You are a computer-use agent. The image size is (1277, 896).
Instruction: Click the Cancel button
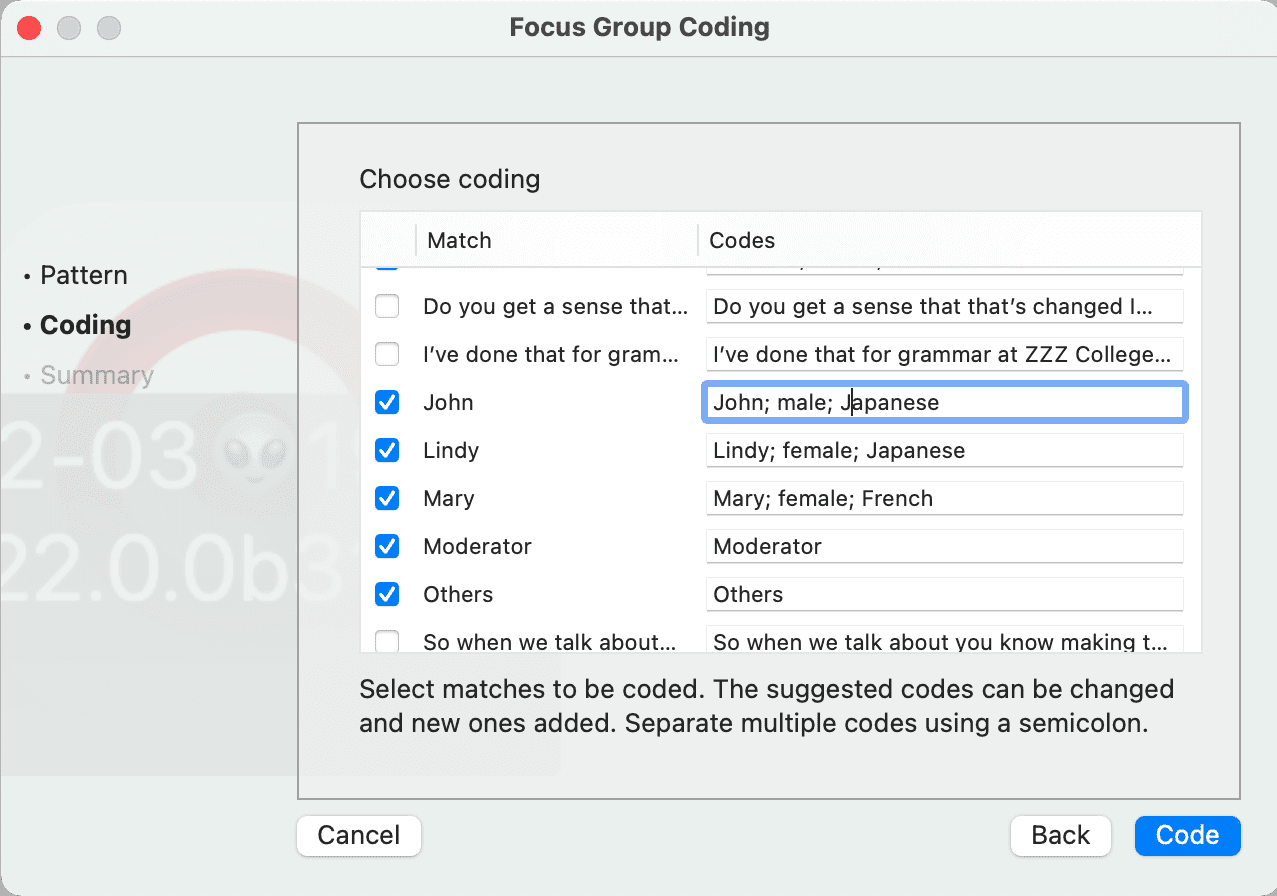[359, 836]
